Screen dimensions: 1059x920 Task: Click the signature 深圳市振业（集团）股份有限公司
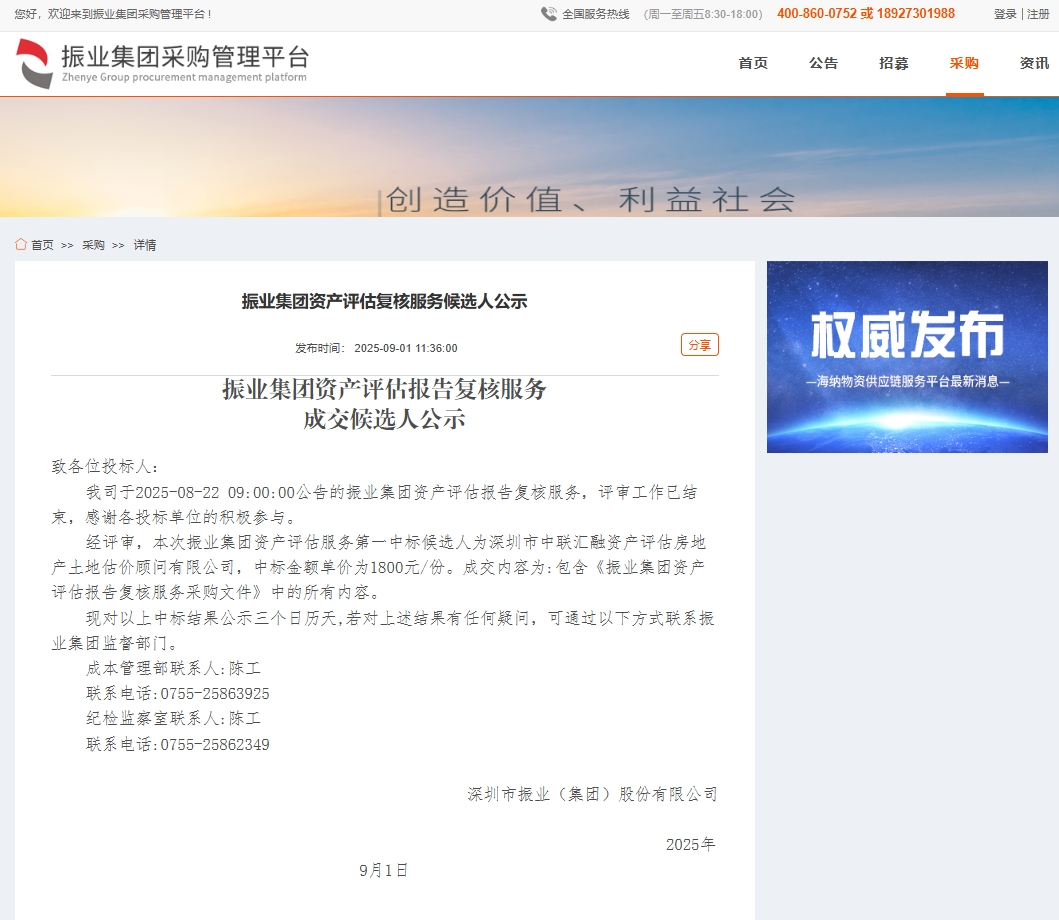click(x=592, y=794)
